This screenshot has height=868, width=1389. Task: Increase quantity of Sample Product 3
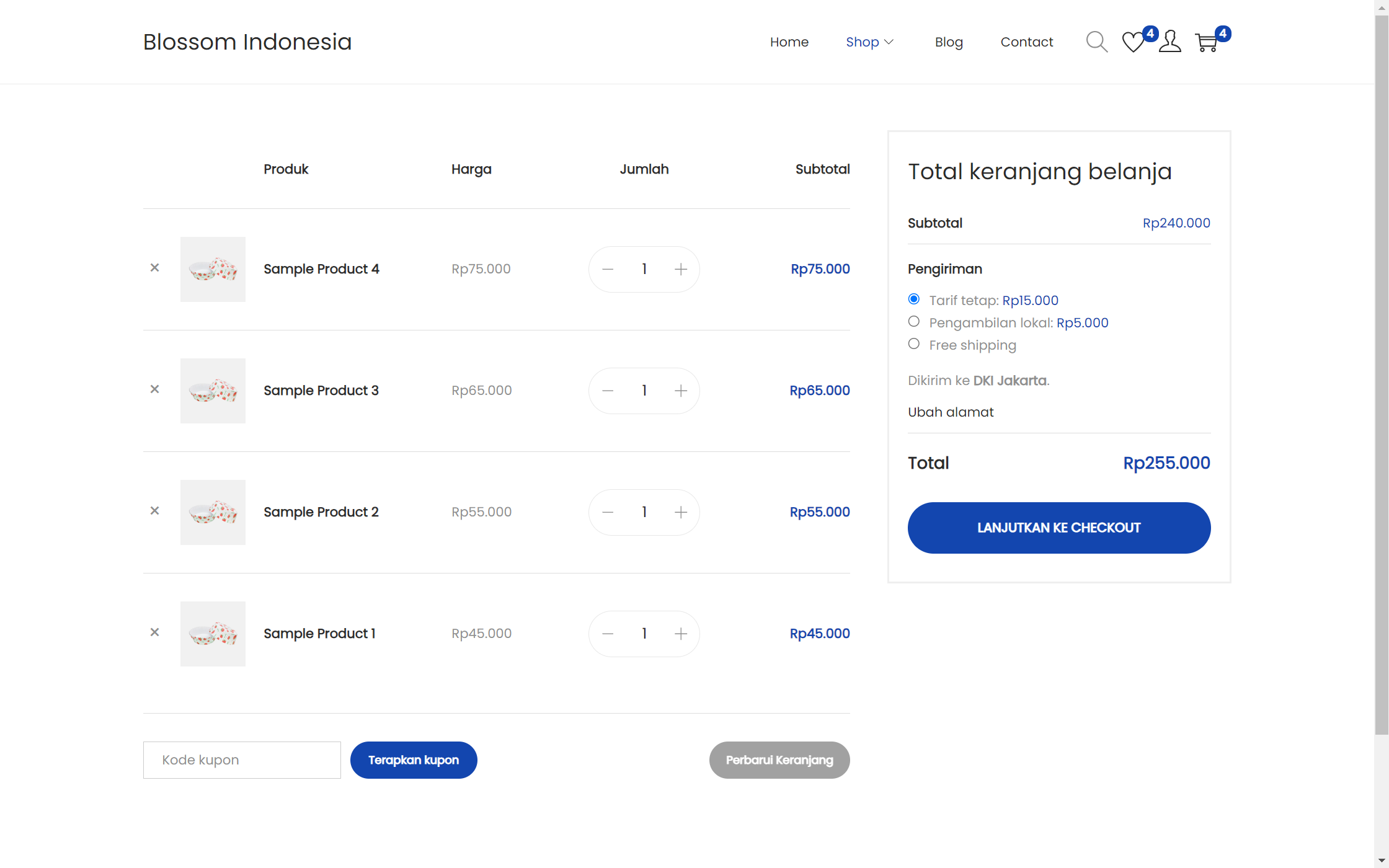681,391
